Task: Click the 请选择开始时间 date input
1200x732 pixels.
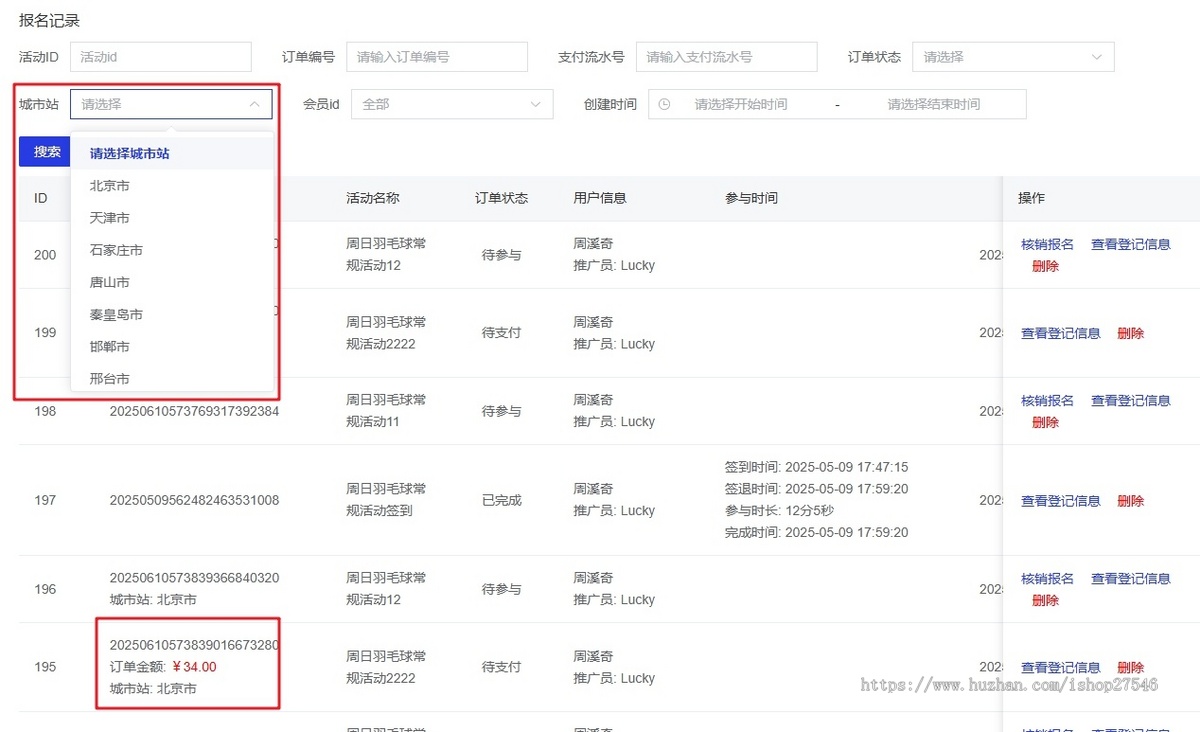Action: click(740, 103)
